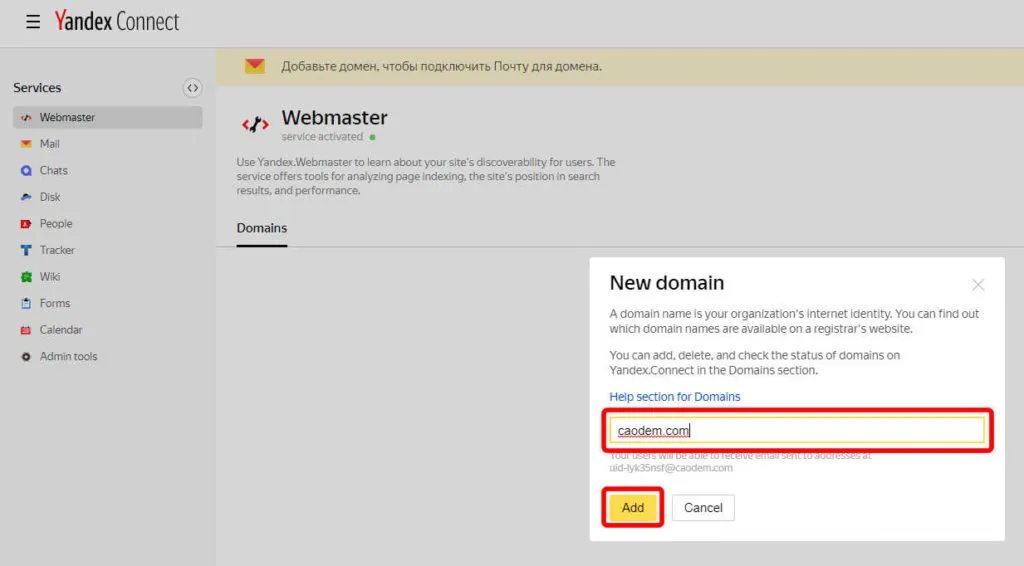
Task: Collapse the Services sidebar with arrow toggle
Action: [x=192, y=88]
